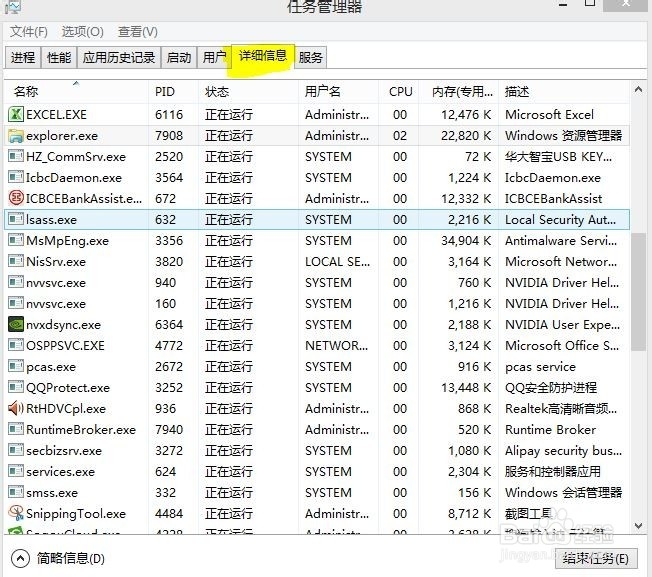Switch to the 用户 tab
Viewport: 652px width, 577px height.
(x=214, y=57)
